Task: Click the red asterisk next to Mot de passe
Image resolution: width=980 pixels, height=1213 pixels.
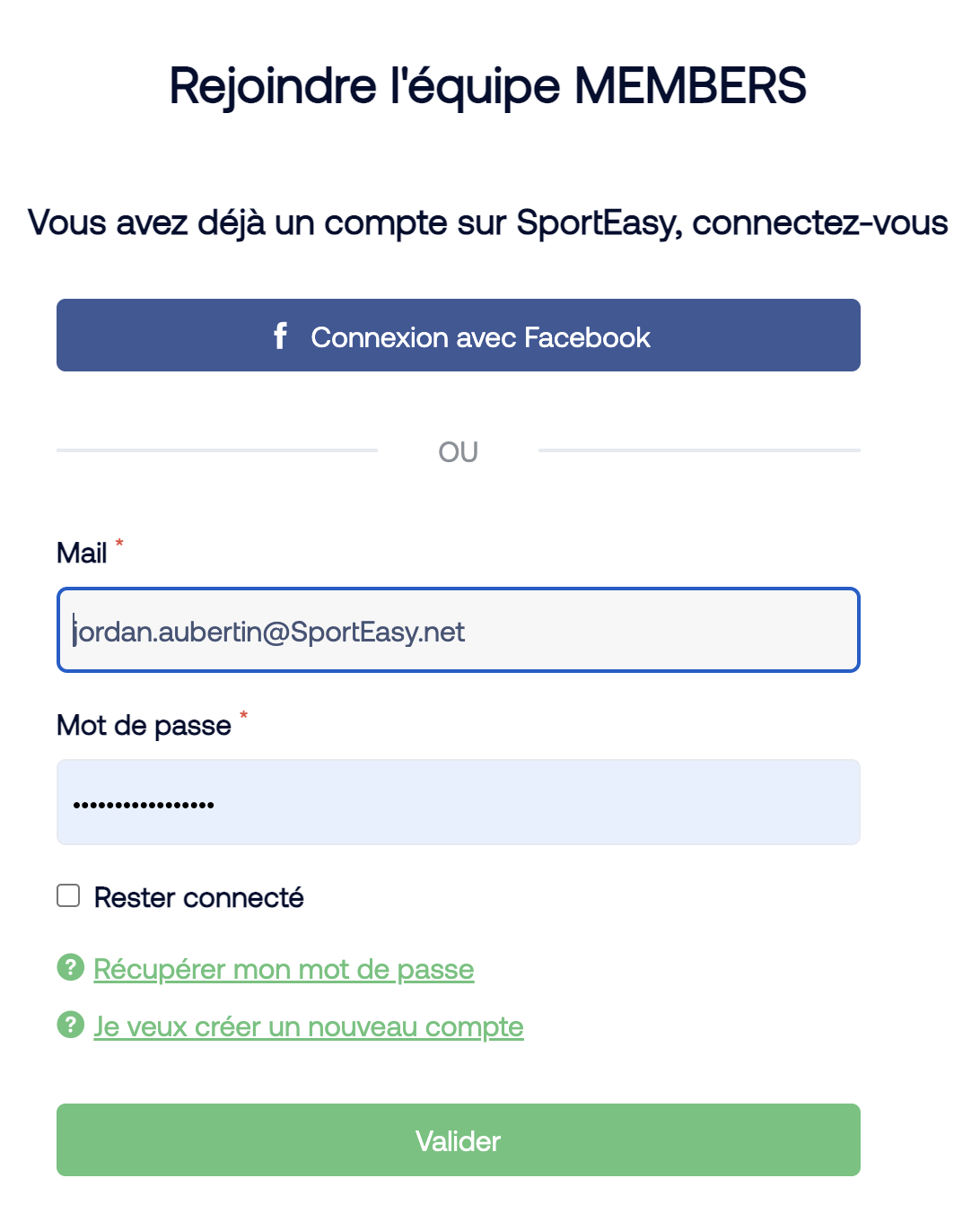Action: click(243, 715)
